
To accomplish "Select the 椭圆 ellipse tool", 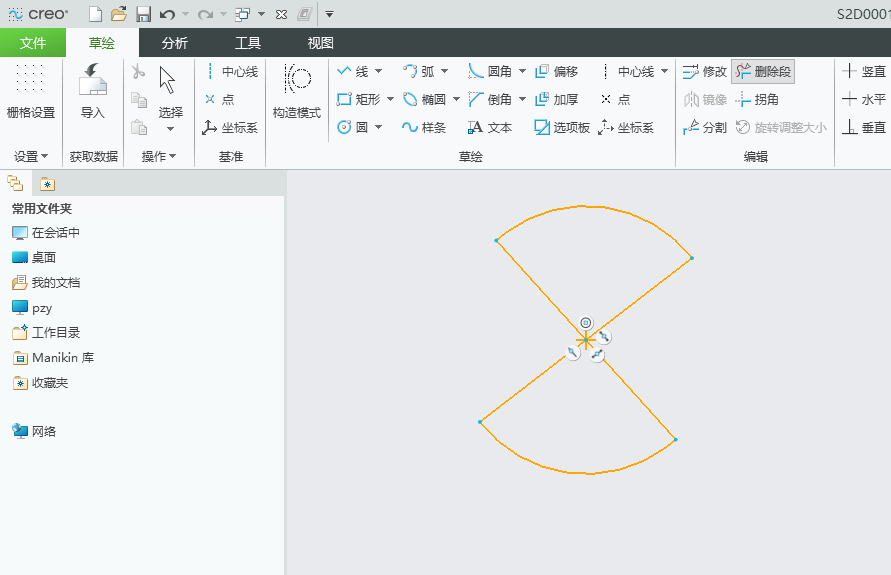I will tap(424, 99).
